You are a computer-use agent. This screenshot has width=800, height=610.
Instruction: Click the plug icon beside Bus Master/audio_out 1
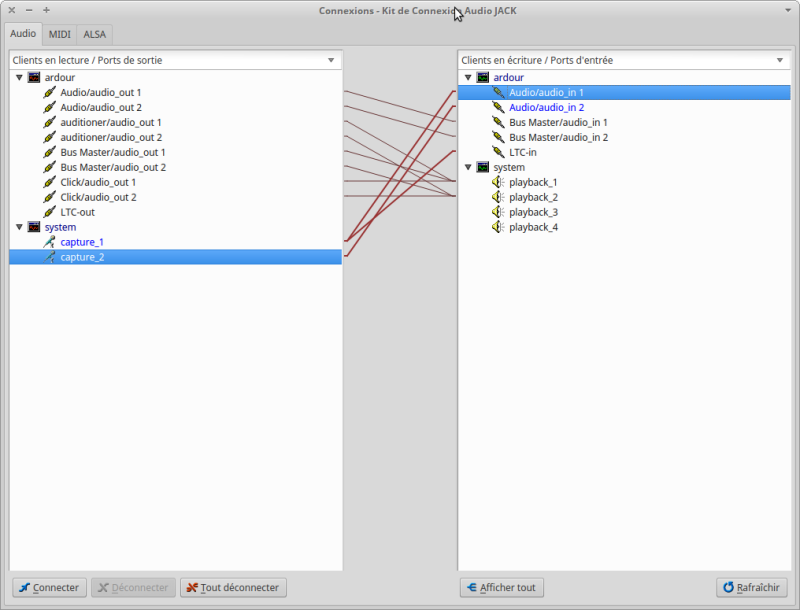click(49, 152)
